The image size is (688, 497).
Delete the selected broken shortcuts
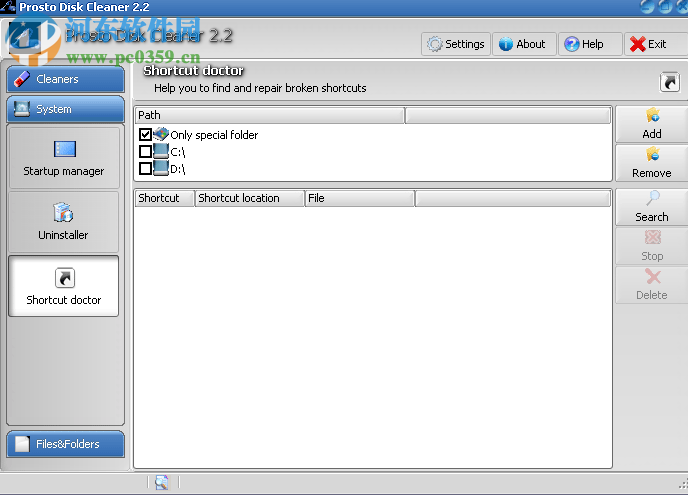click(652, 285)
